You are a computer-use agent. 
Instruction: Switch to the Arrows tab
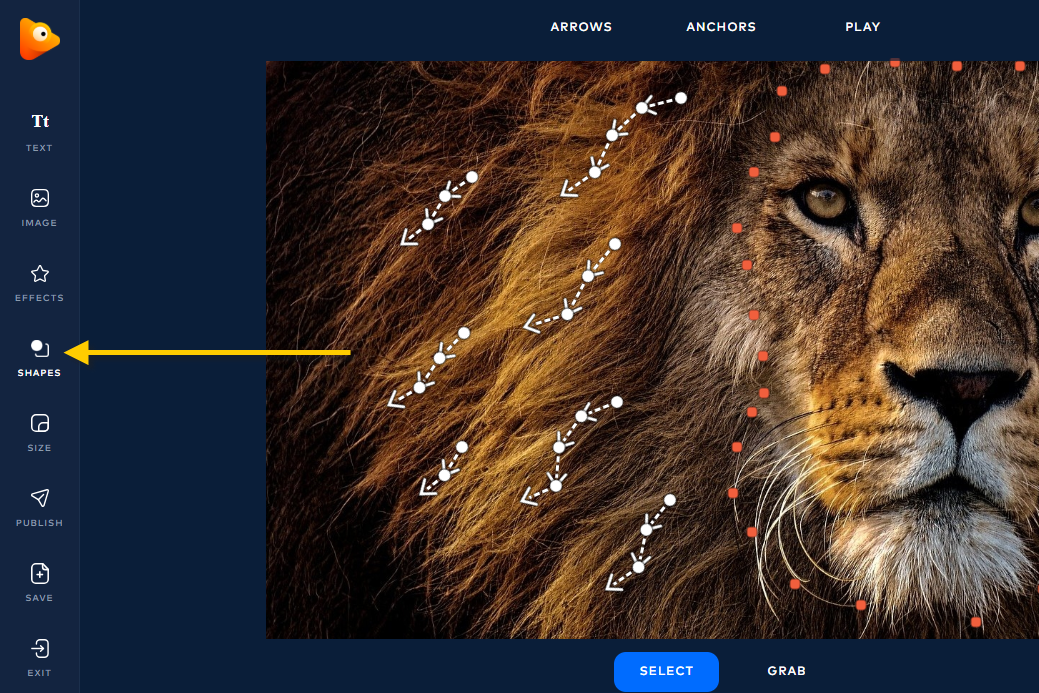pyautogui.click(x=581, y=27)
